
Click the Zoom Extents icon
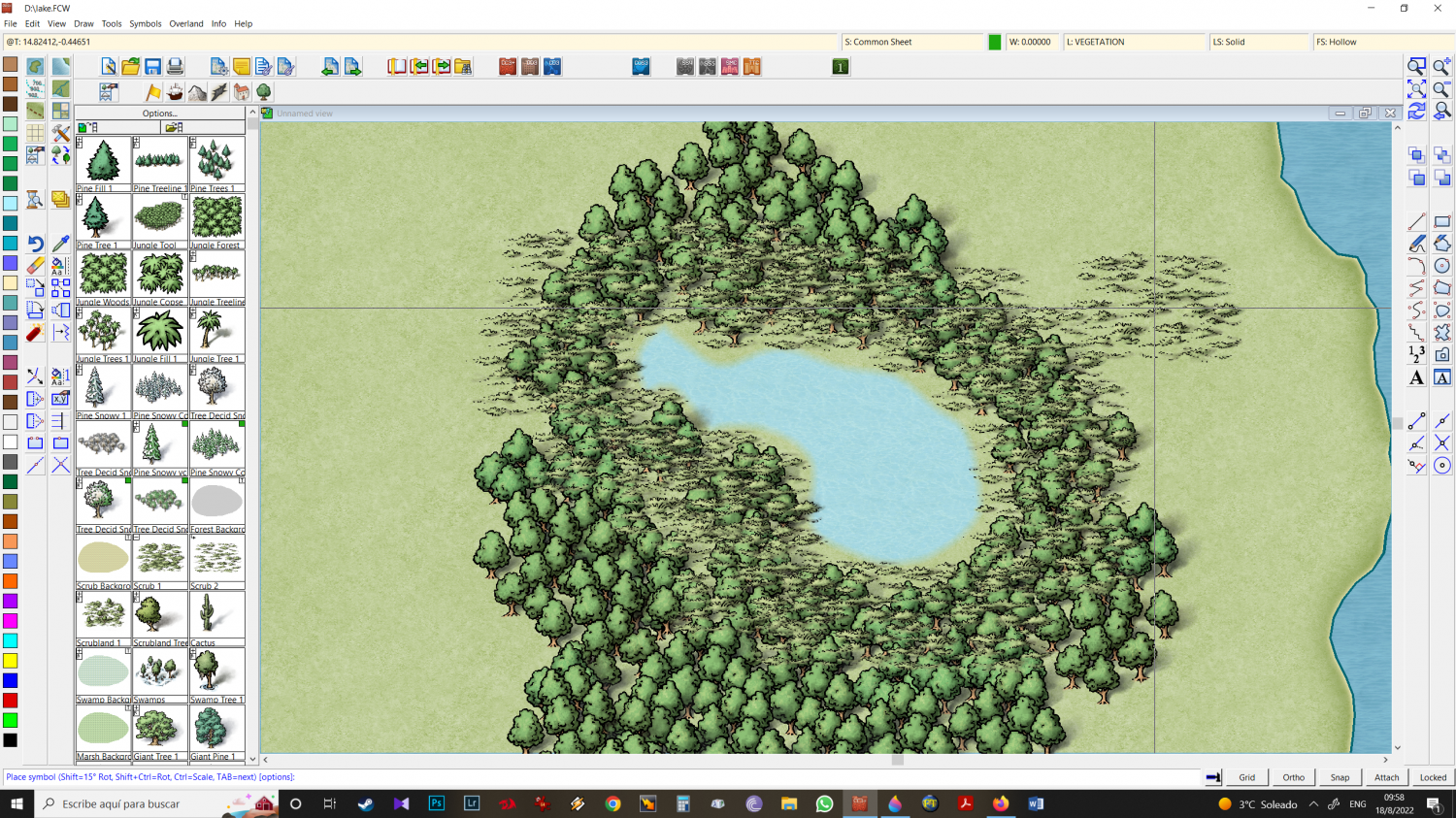pos(1417,89)
